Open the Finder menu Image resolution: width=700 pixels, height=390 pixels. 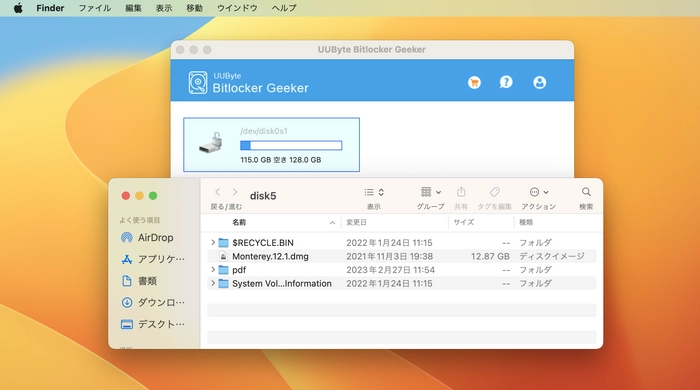50,8
